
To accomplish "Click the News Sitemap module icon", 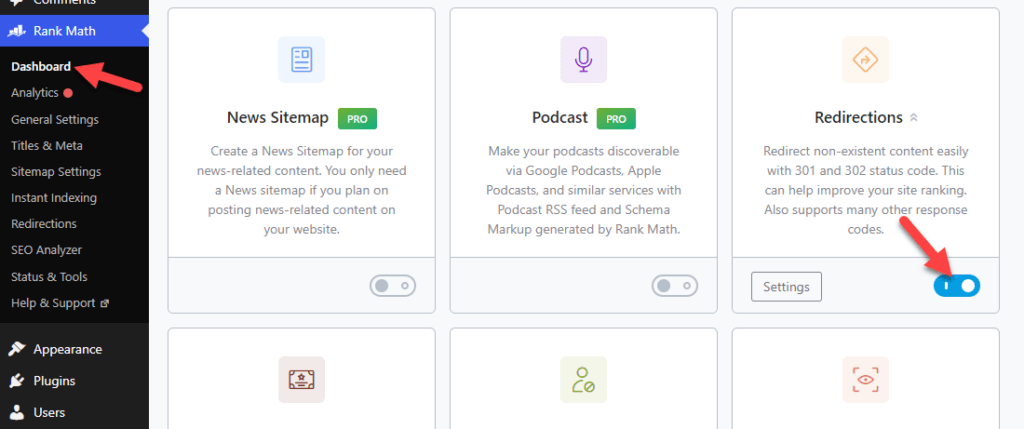I will point(301,59).
